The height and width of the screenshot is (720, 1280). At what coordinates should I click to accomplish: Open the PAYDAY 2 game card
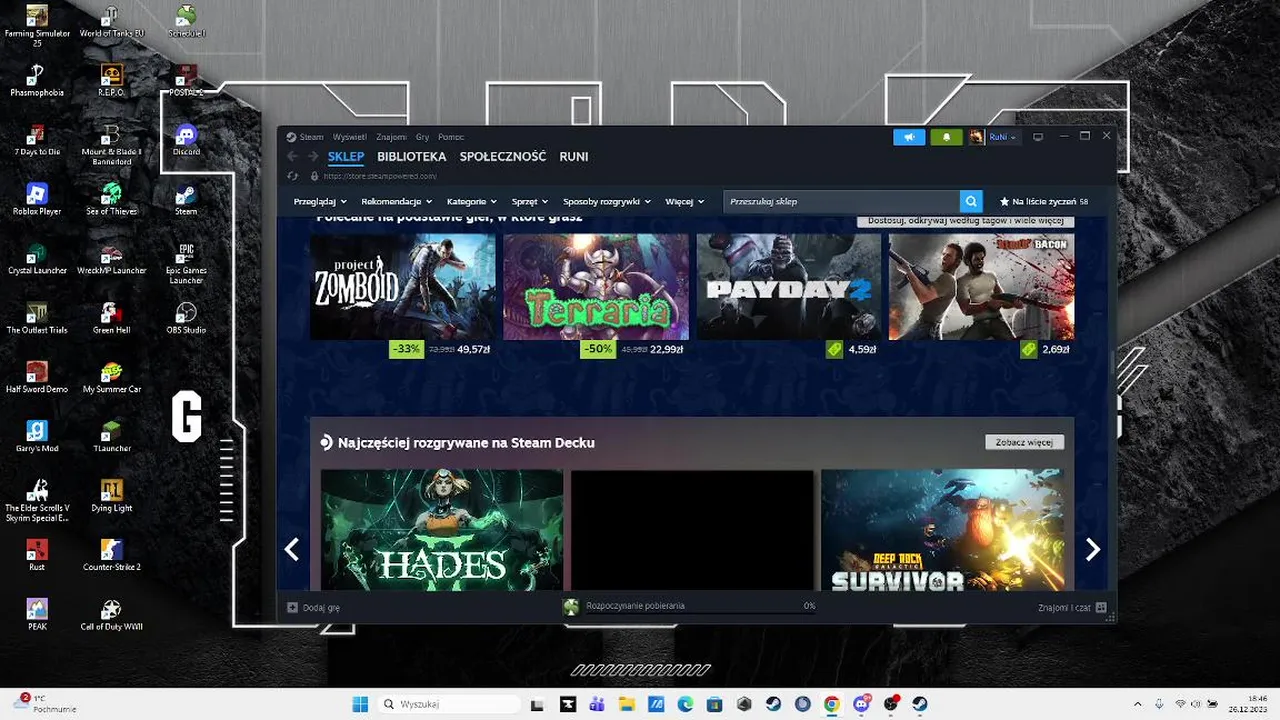coord(789,287)
